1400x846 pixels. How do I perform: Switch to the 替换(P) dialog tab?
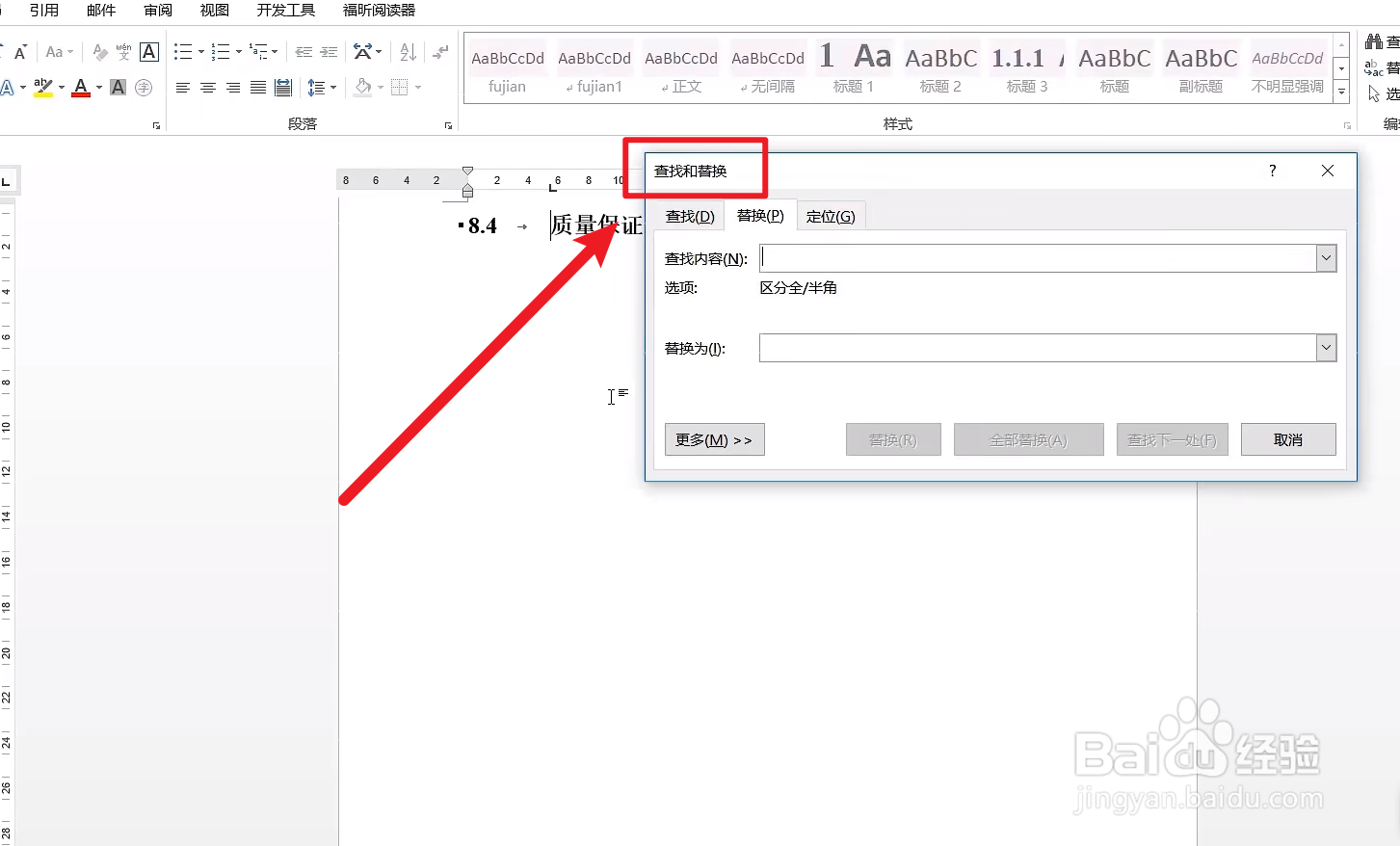click(x=760, y=215)
